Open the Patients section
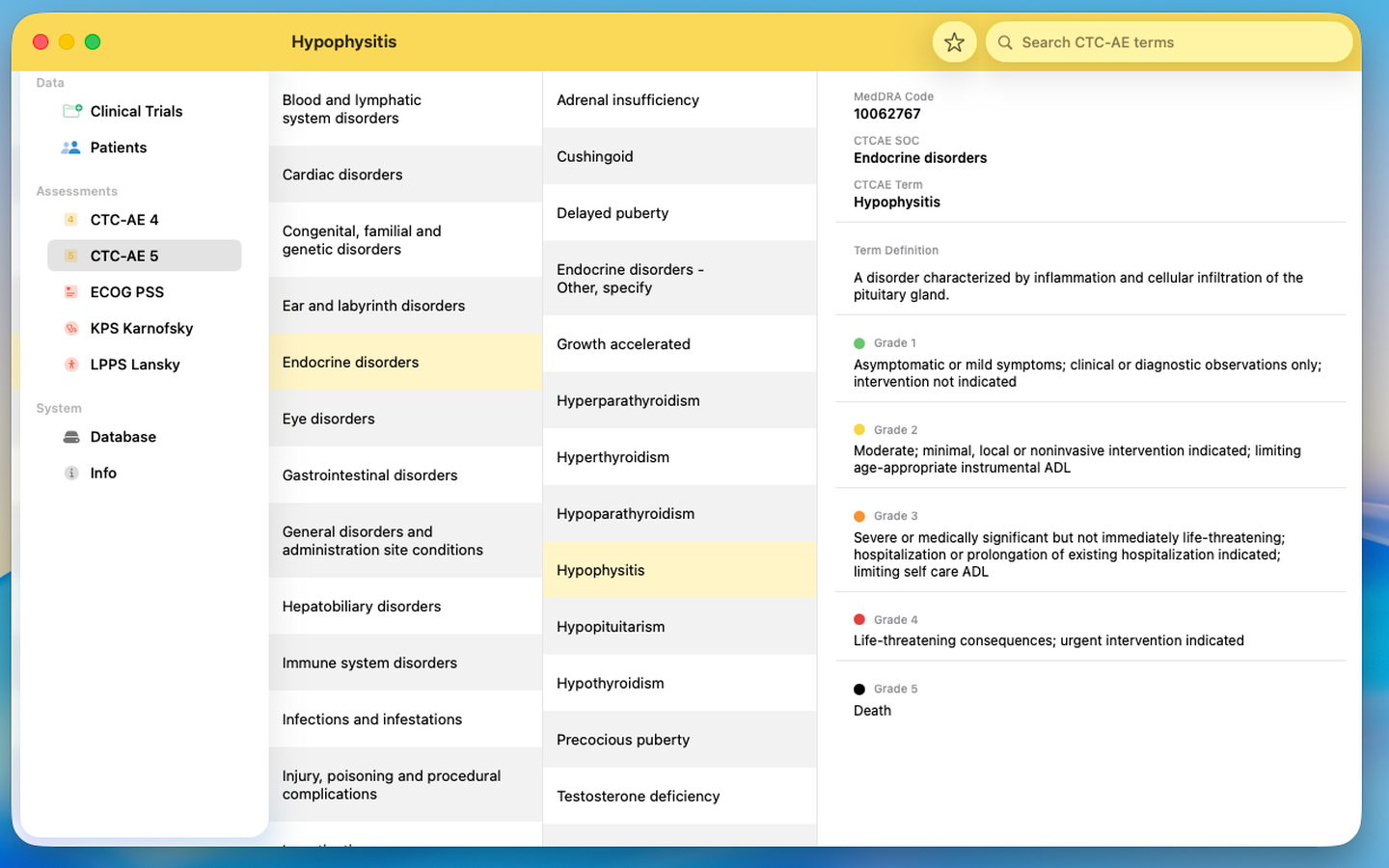The image size is (1389, 868). [145, 148]
